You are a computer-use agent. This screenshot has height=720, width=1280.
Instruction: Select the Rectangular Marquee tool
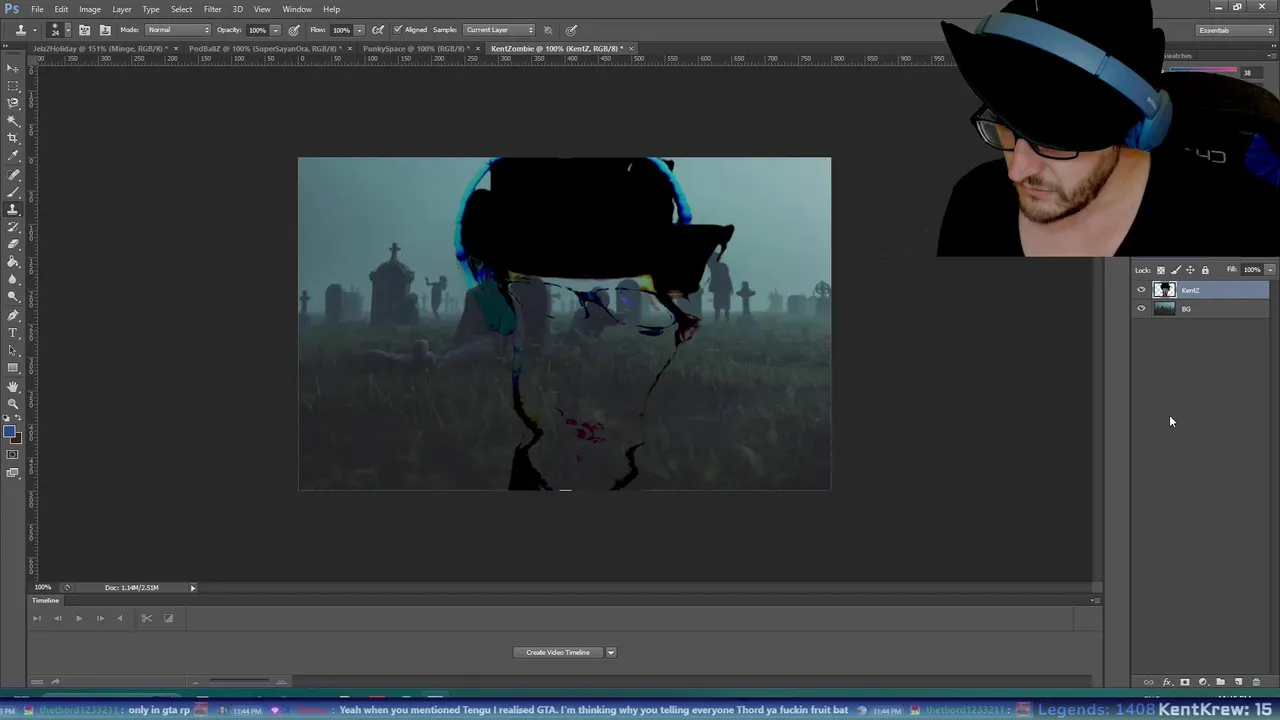tap(13, 86)
